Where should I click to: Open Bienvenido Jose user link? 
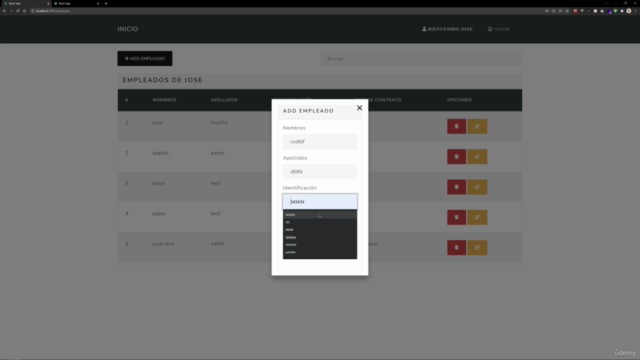(x=447, y=29)
